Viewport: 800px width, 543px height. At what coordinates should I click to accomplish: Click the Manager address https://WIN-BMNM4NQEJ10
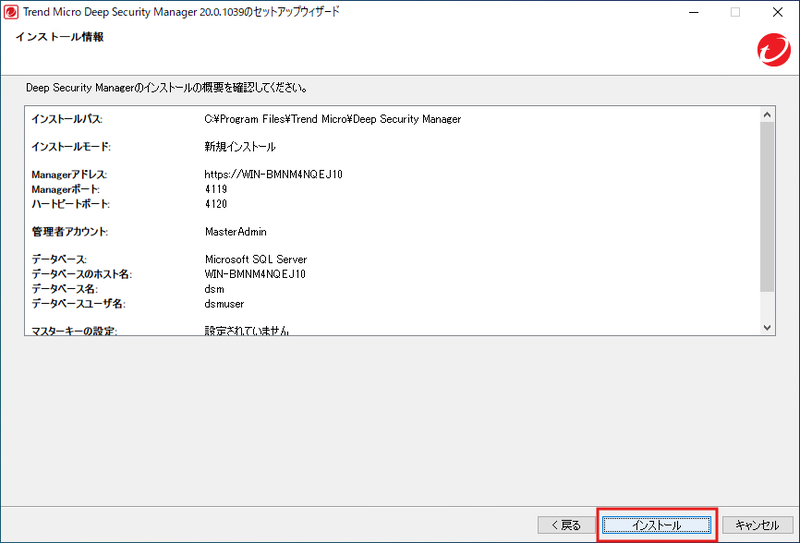tap(273, 175)
